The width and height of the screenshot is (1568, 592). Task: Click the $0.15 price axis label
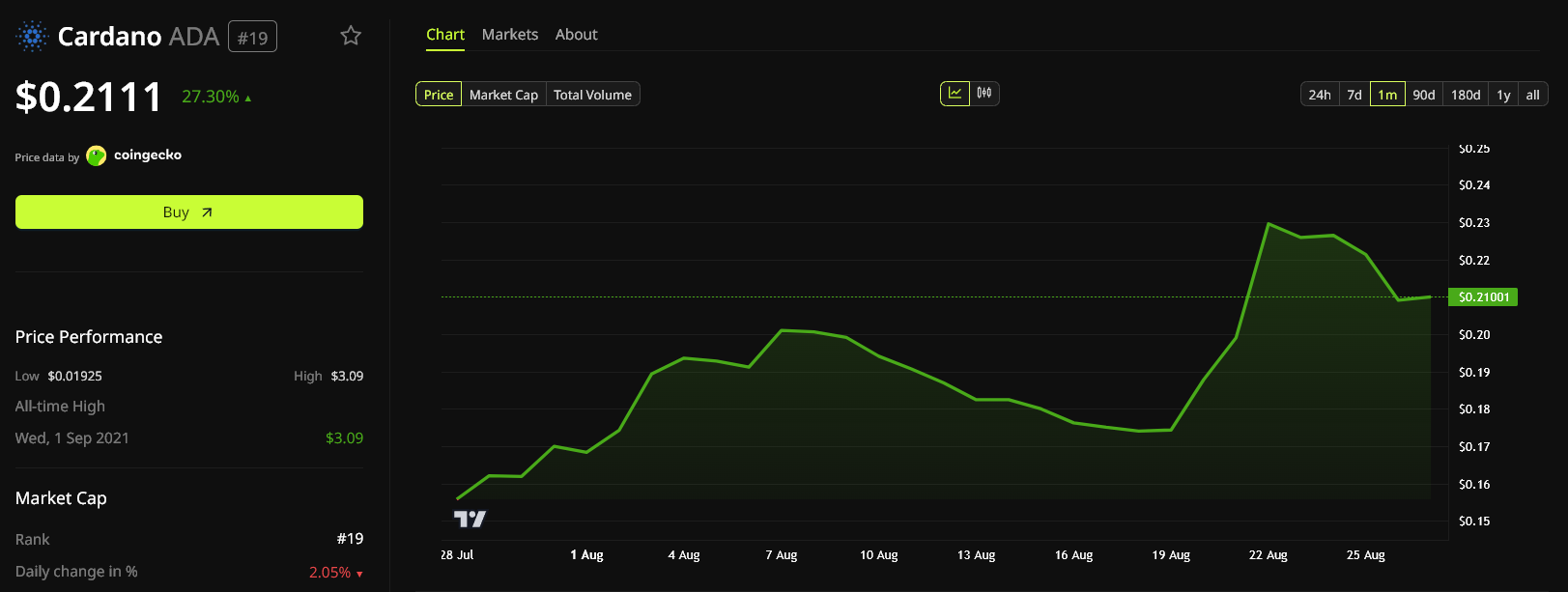(x=1474, y=522)
